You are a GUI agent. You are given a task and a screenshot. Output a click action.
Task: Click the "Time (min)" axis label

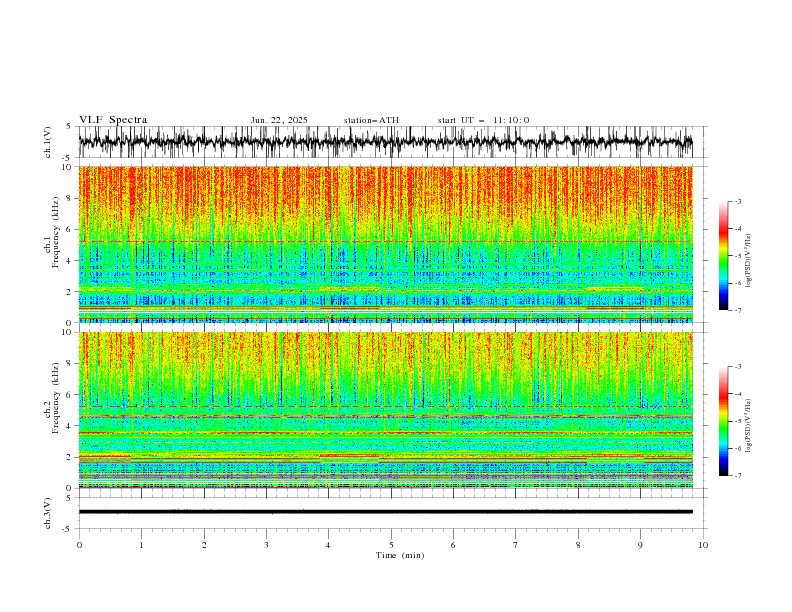coord(400,555)
